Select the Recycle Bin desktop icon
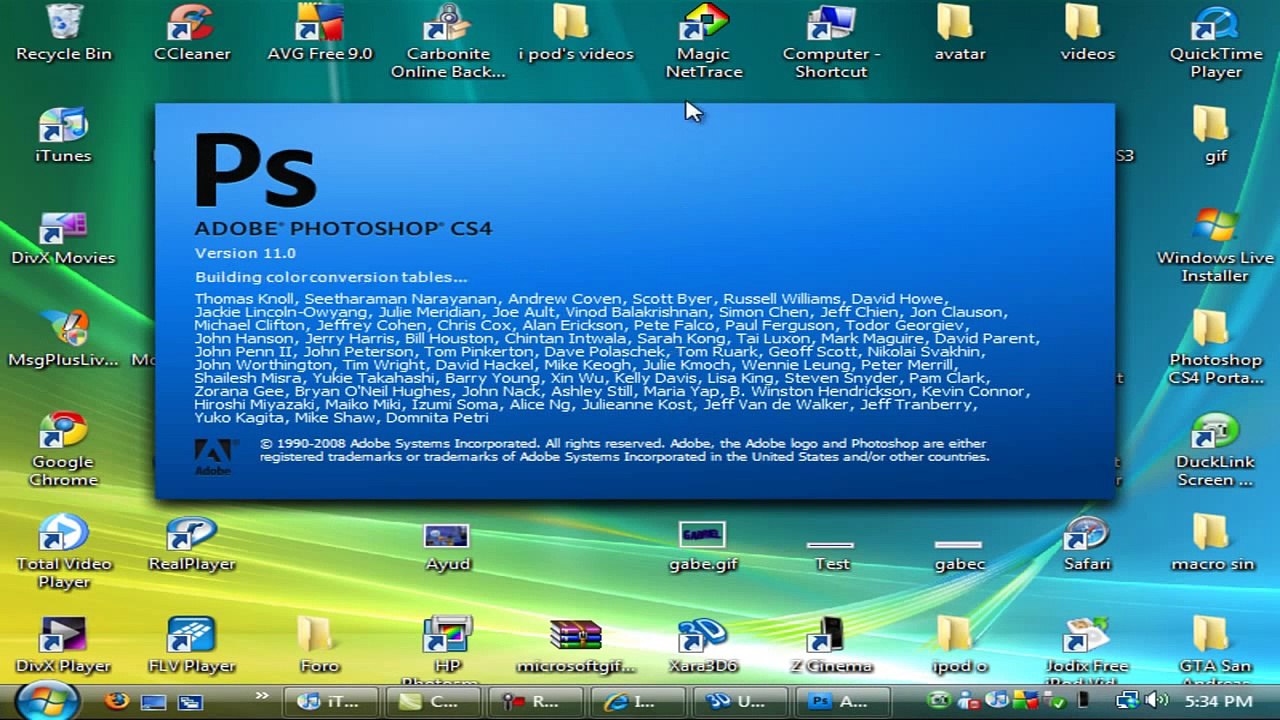The height and width of the screenshot is (720, 1280). coord(64,32)
